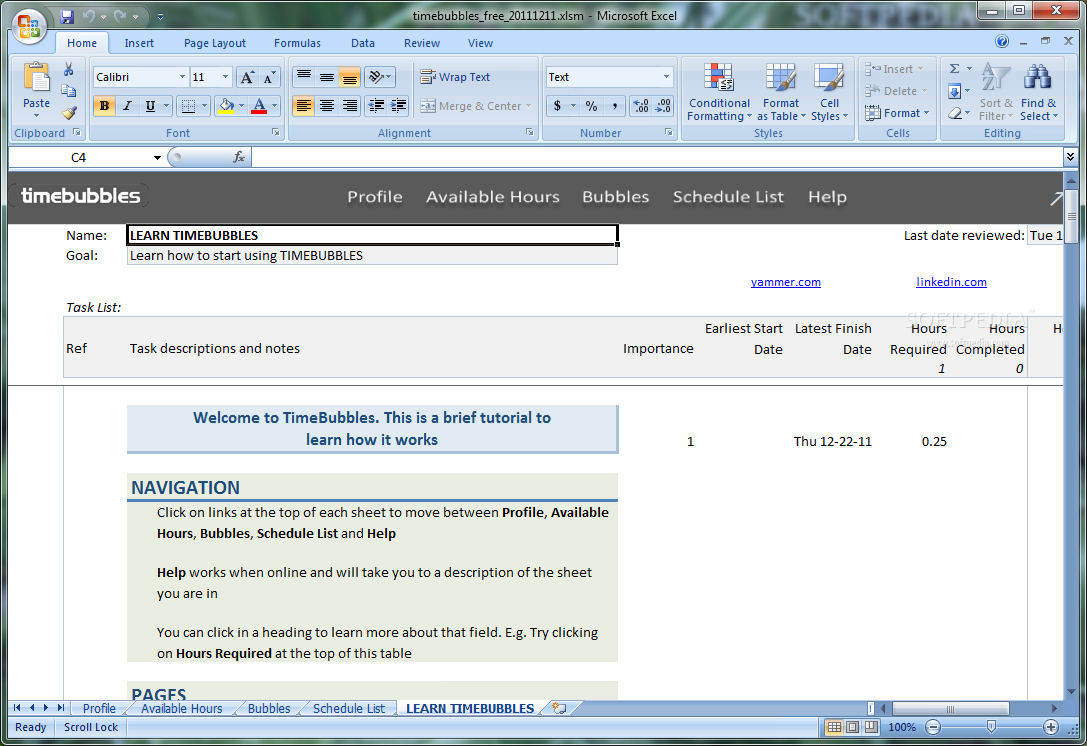Image resolution: width=1087 pixels, height=746 pixels.
Task: Undo the last action
Action: point(89,17)
